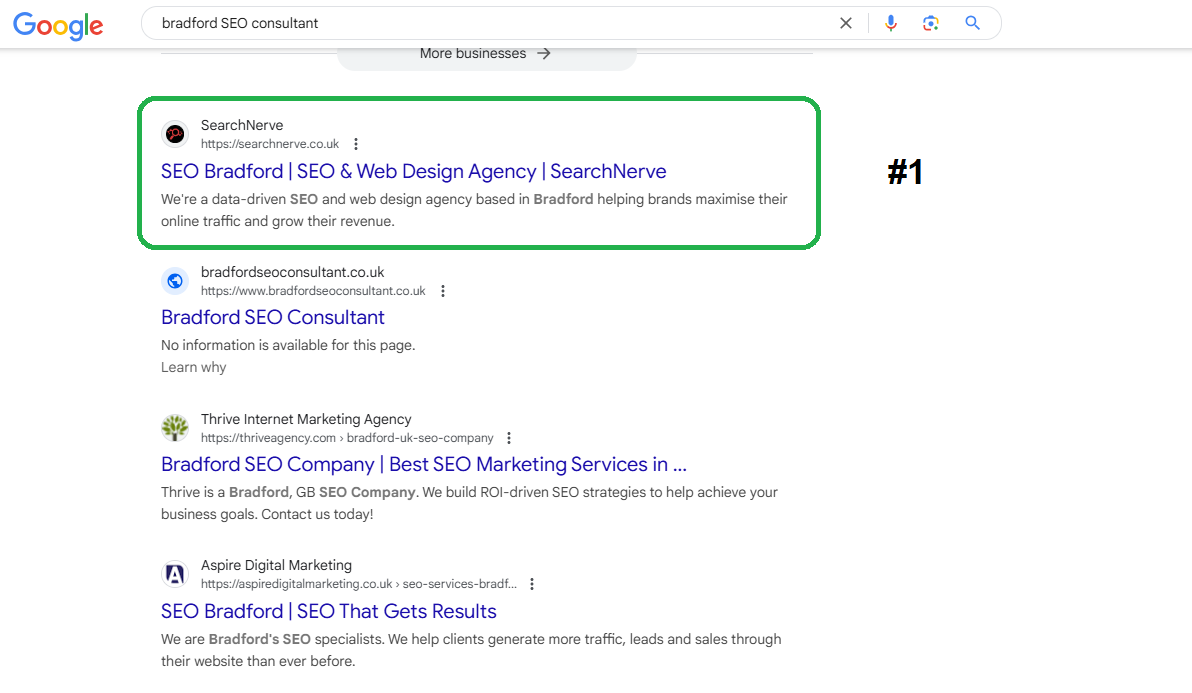Viewport: 1192px width, 693px height.
Task: Click the Aspire Digital Marketing favicon
Action: 175,574
